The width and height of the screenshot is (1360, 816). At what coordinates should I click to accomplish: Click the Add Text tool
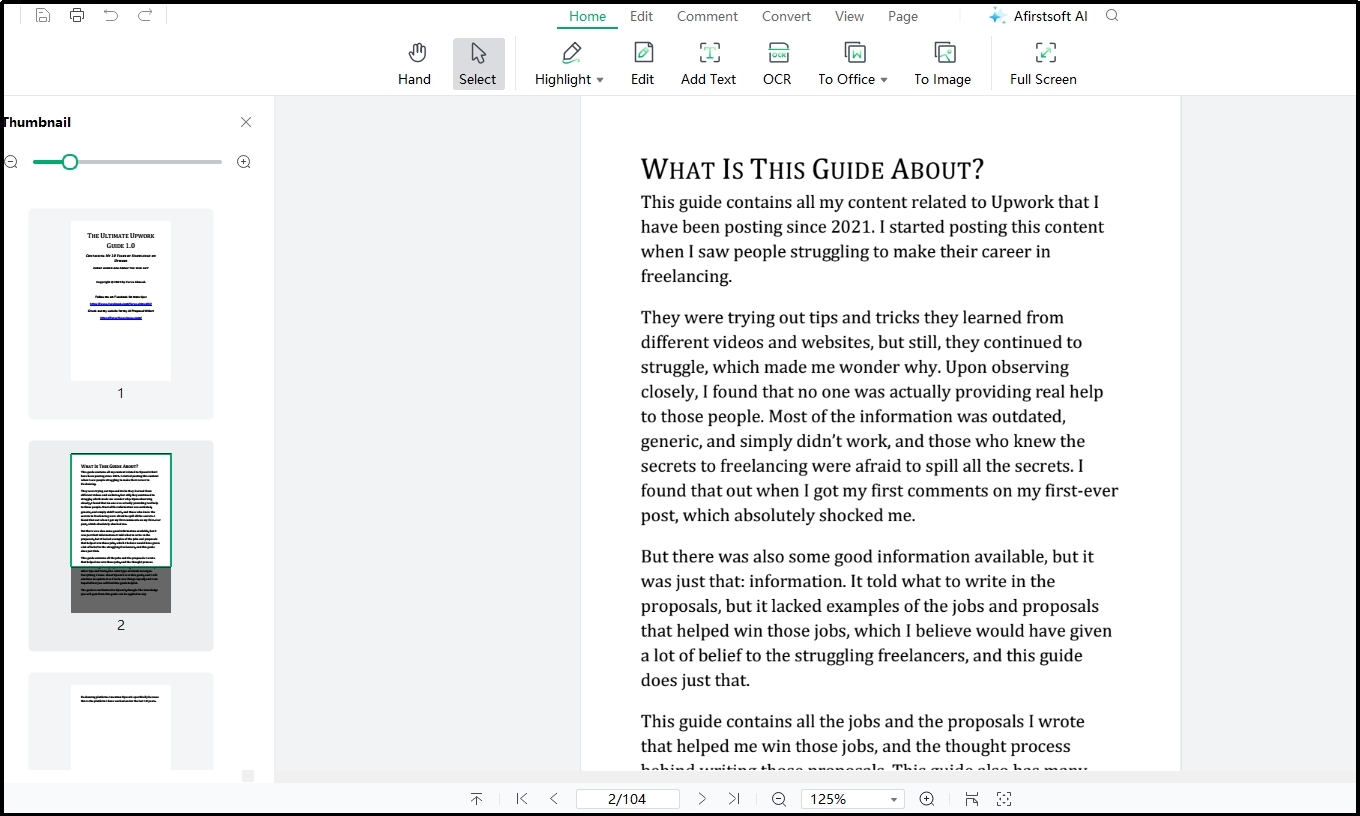(709, 65)
